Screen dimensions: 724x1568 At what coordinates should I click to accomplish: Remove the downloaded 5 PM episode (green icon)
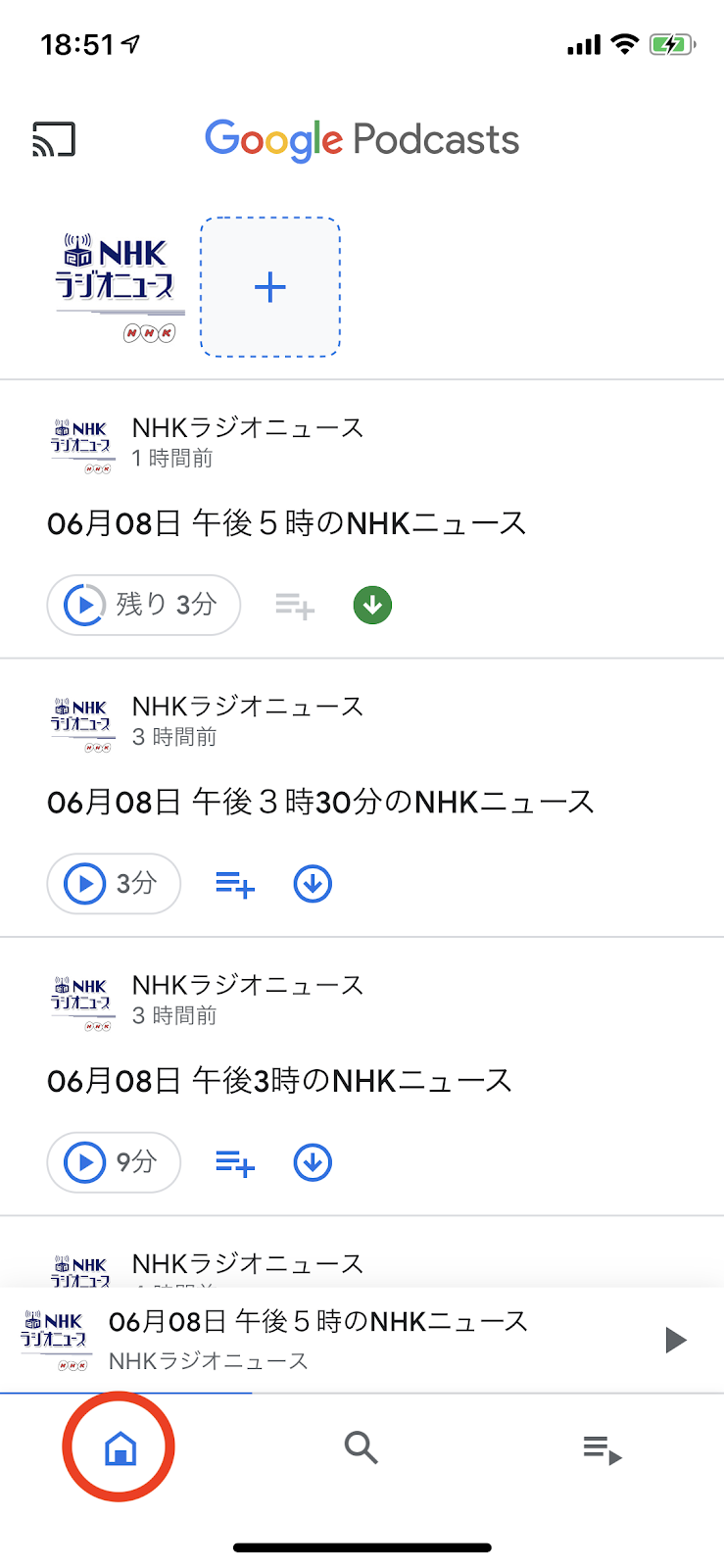pyautogui.click(x=372, y=606)
